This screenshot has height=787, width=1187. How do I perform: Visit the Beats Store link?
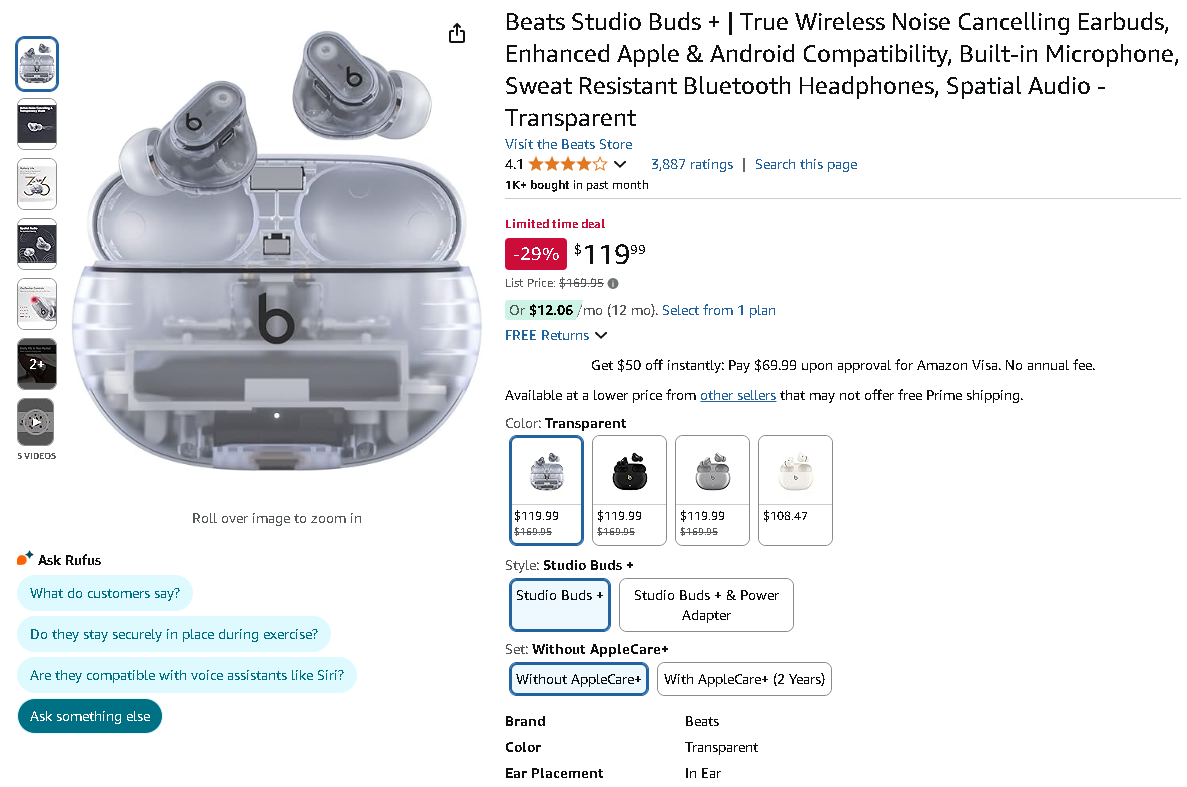(x=568, y=144)
